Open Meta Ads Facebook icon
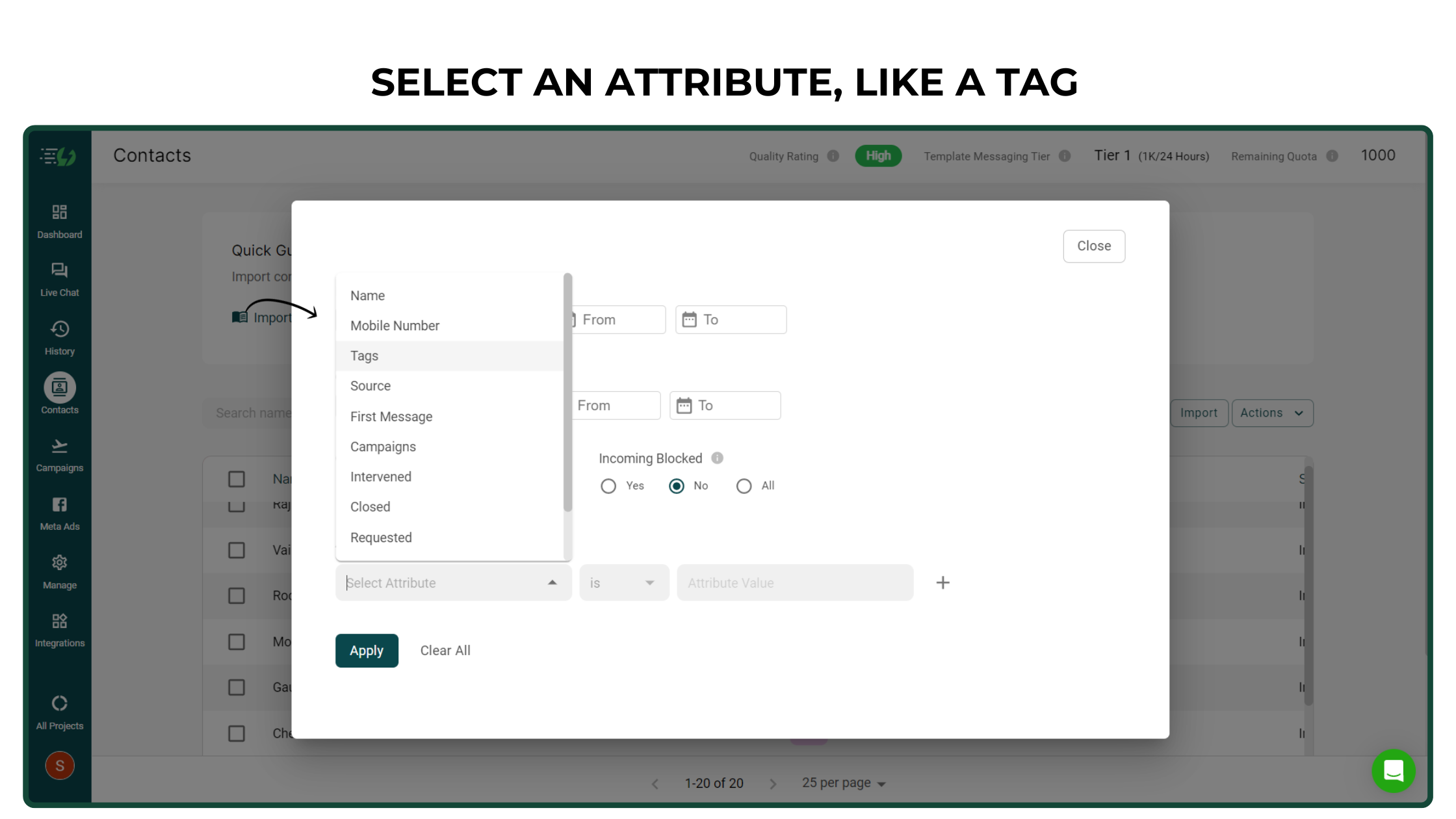Viewport: 1456px width, 819px height. [59, 504]
